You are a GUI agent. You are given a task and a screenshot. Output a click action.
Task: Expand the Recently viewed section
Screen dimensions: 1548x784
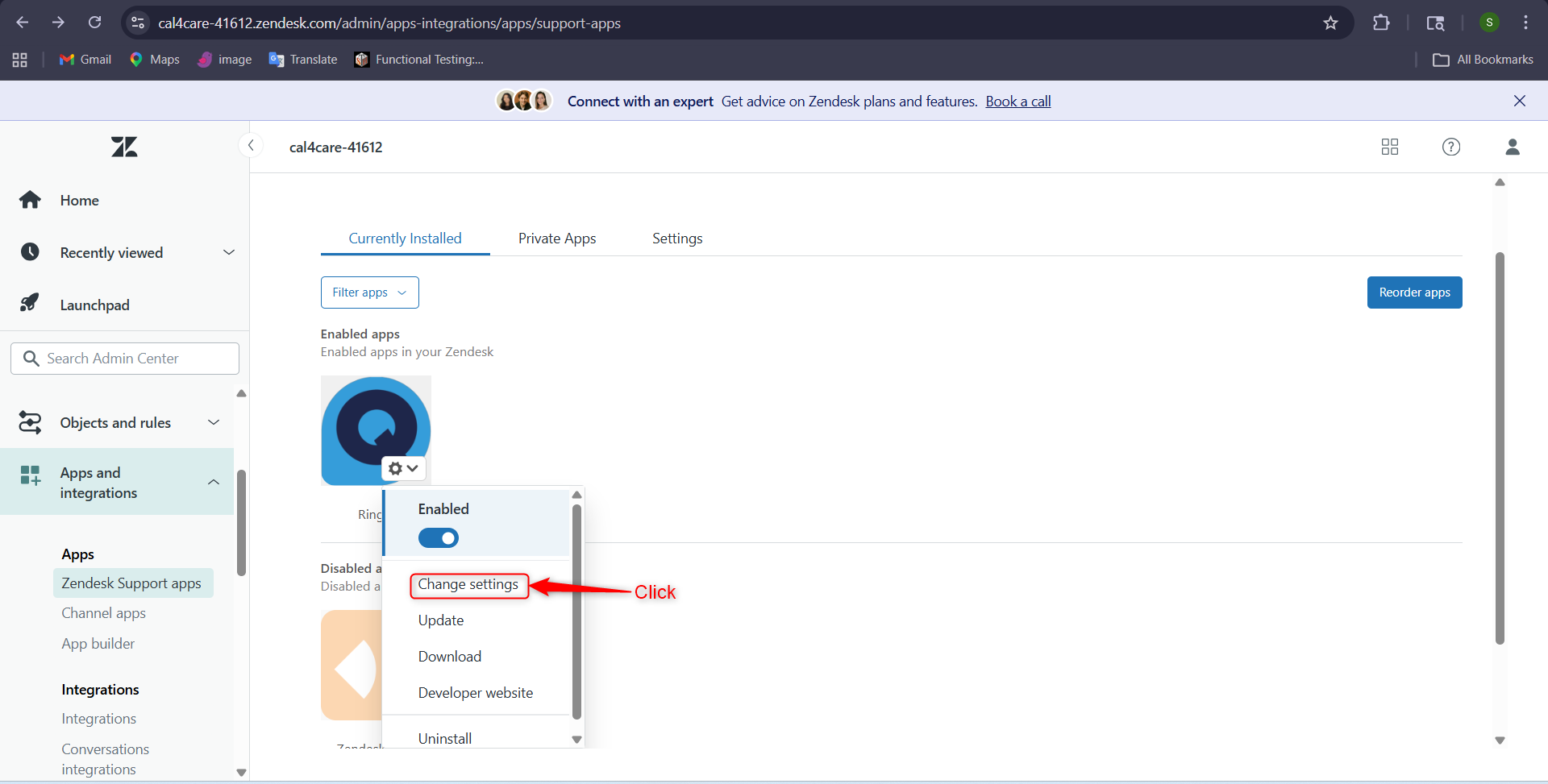coord(125,252)
